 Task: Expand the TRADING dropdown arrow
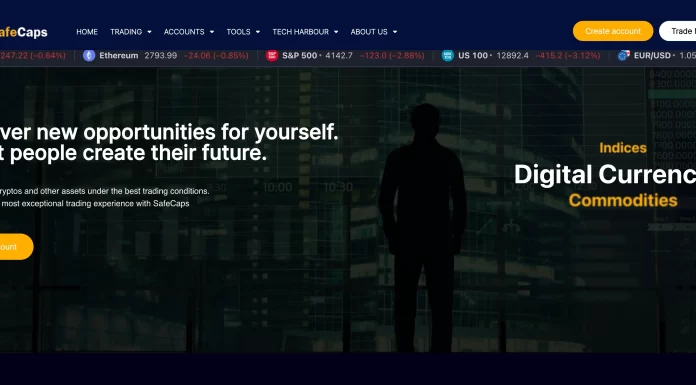[149, 32]
